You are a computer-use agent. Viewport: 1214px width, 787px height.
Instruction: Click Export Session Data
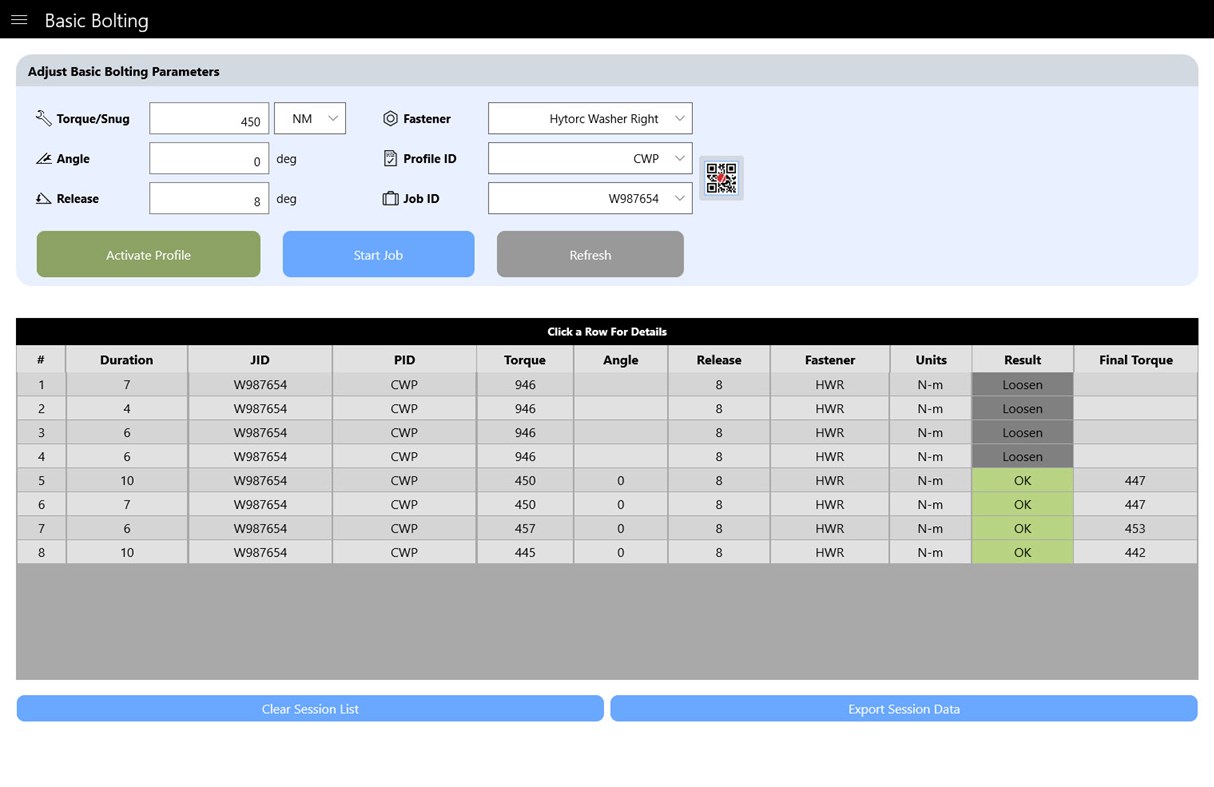click(x=903, y=708)
